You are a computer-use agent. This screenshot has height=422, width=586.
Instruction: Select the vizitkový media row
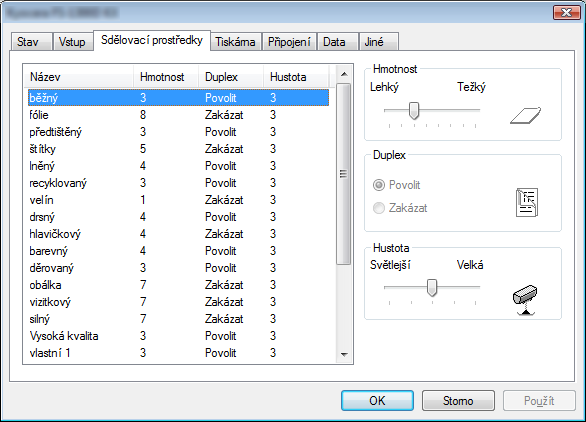pyautogui.click(x=178, y=302)
